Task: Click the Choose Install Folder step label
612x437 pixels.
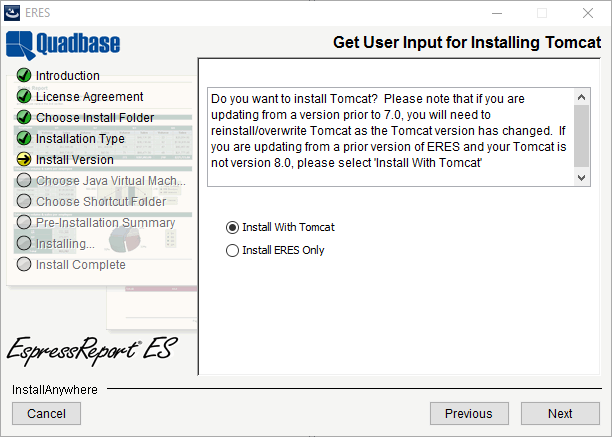Action: [x=95, y=118]
